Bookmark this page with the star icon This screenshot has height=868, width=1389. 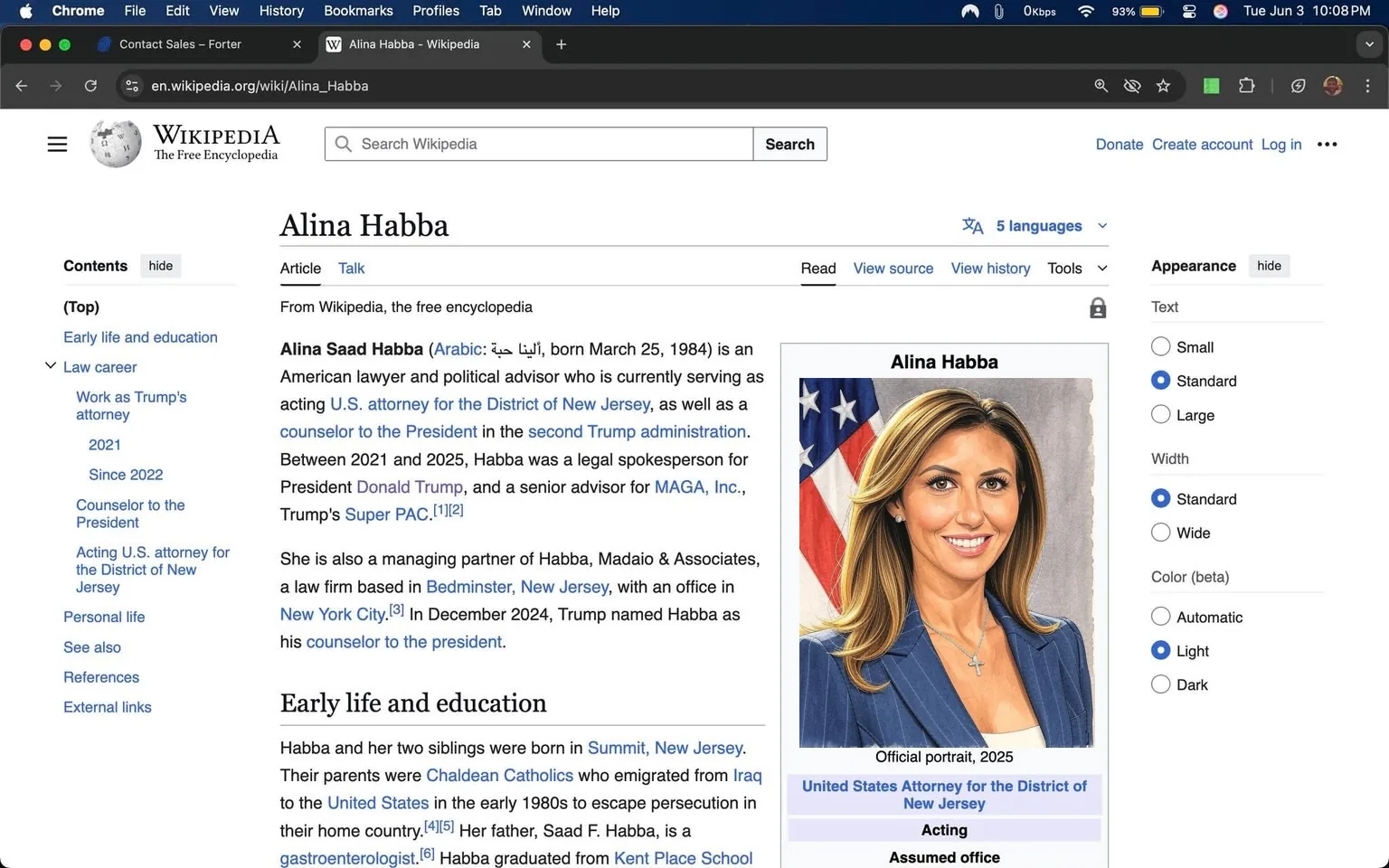[1164, 86]
